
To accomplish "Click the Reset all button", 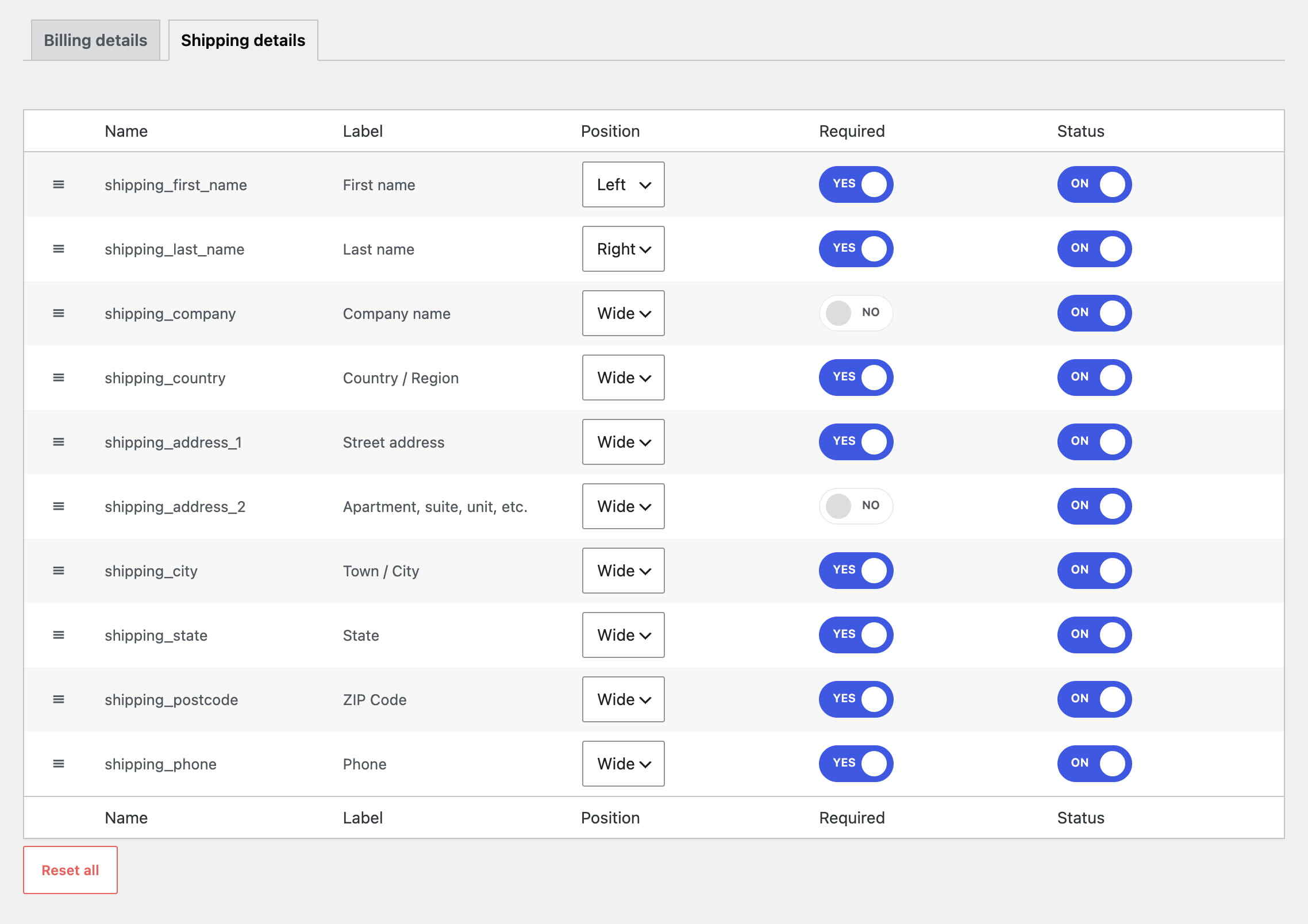I will coord(70,870).
